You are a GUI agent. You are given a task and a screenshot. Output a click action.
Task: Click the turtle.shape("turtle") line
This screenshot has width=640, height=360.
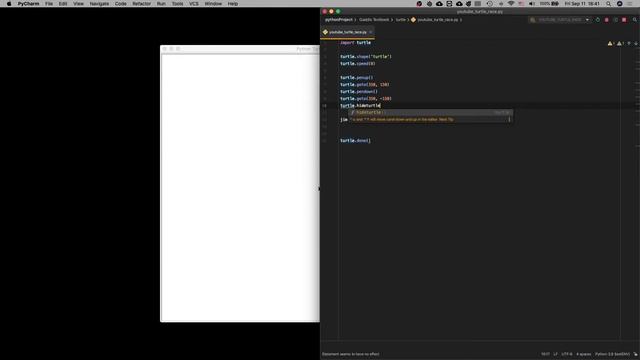pyautogui.click(x=366, y=57)
